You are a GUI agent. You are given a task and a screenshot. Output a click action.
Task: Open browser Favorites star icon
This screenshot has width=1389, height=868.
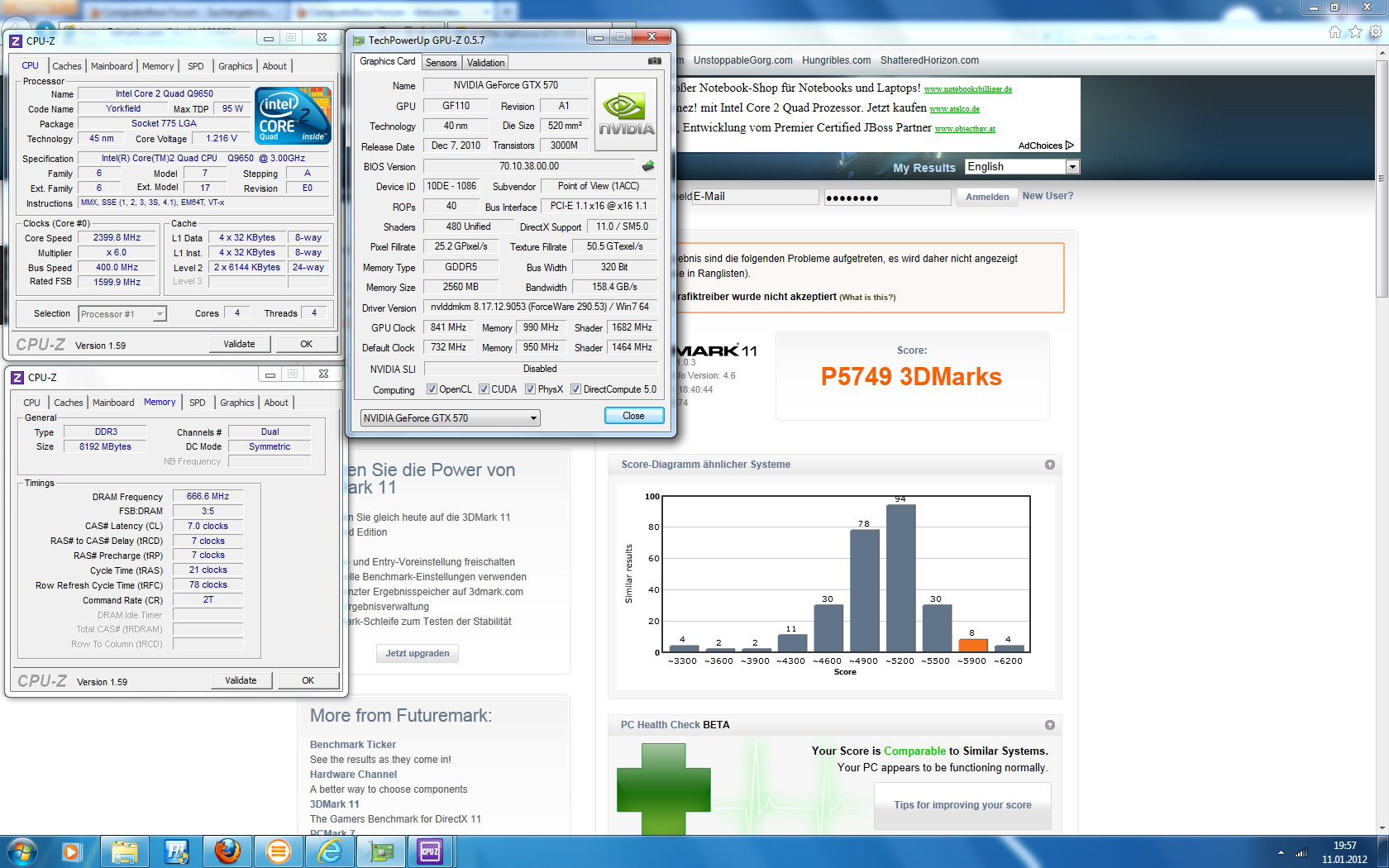pyautogui.click(x=1355, y=32)
